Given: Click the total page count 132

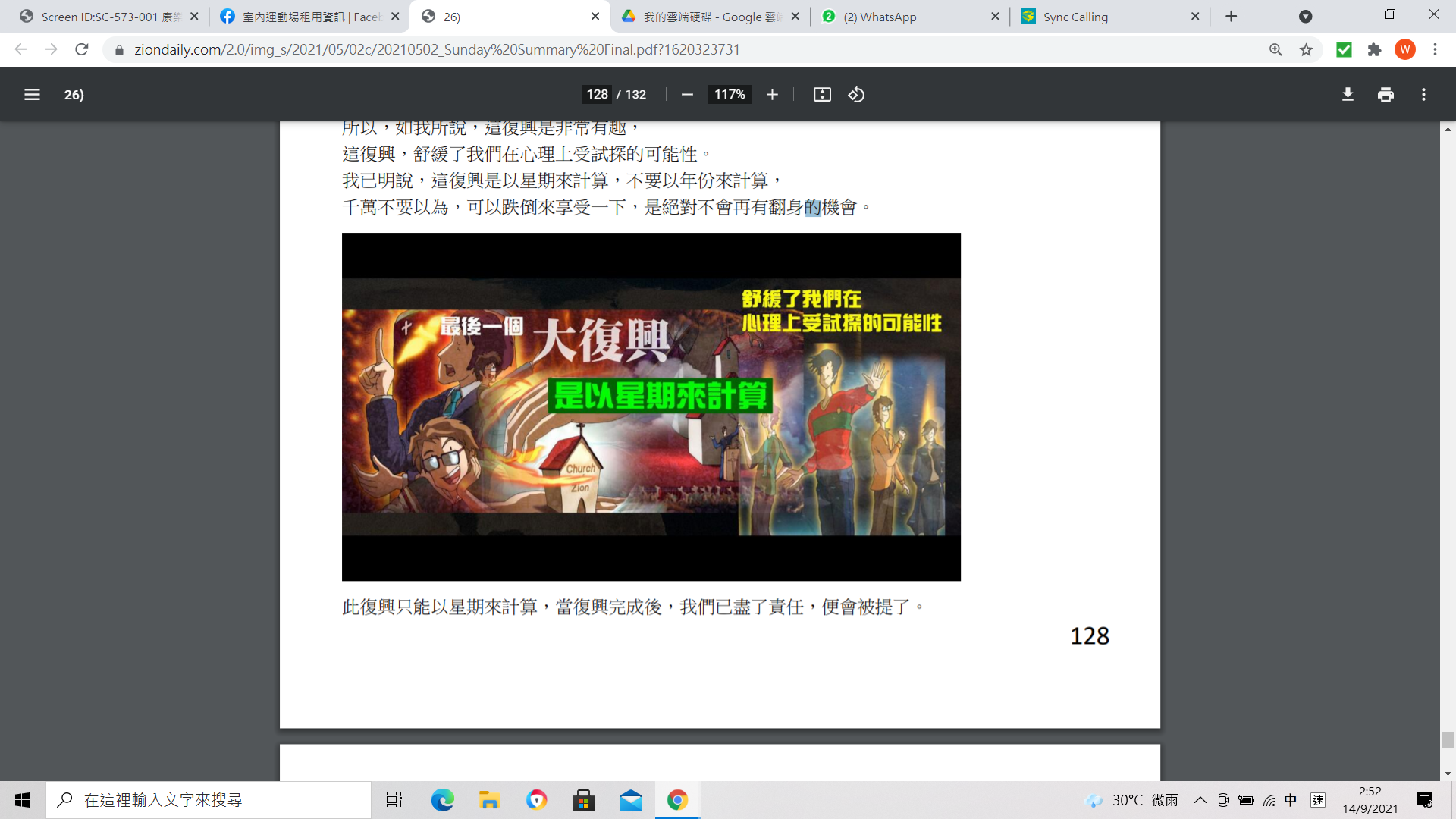Looking at the screenshot, I should coord(635,95).
